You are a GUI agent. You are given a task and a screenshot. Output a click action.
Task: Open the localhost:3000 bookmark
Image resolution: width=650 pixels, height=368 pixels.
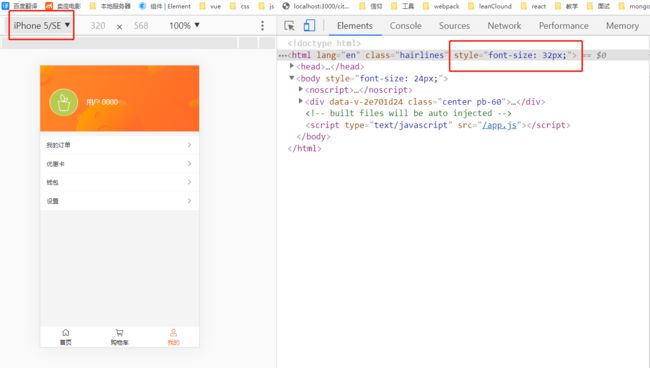tap(316, 6)
